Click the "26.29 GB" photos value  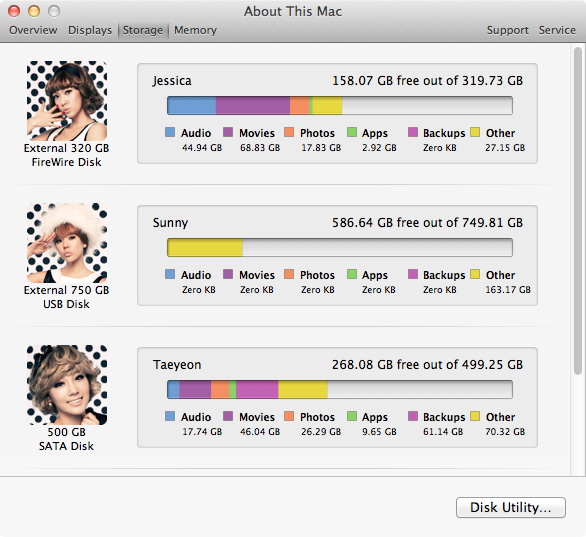[x=321, y=432]
